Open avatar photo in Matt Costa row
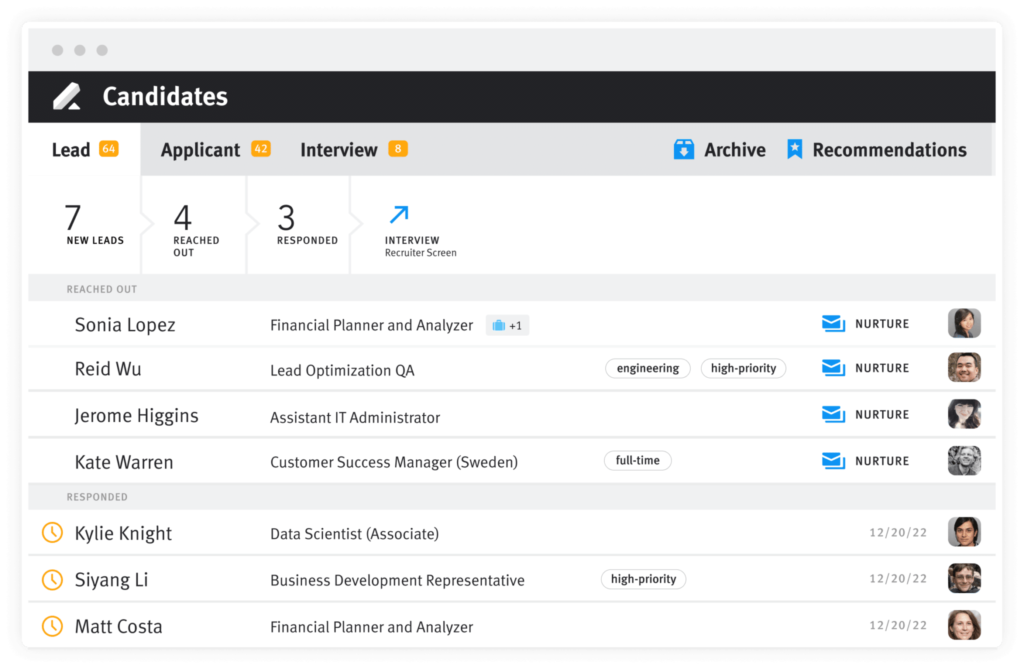The width and height of the screenshot is (1024, 669). (x=964, y=625)
